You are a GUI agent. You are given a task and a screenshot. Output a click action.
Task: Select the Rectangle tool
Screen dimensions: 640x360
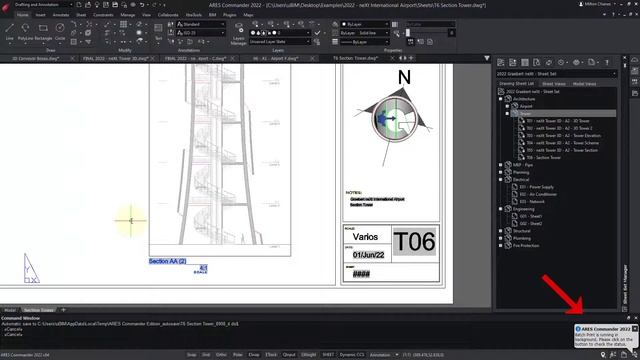[43, 31]
